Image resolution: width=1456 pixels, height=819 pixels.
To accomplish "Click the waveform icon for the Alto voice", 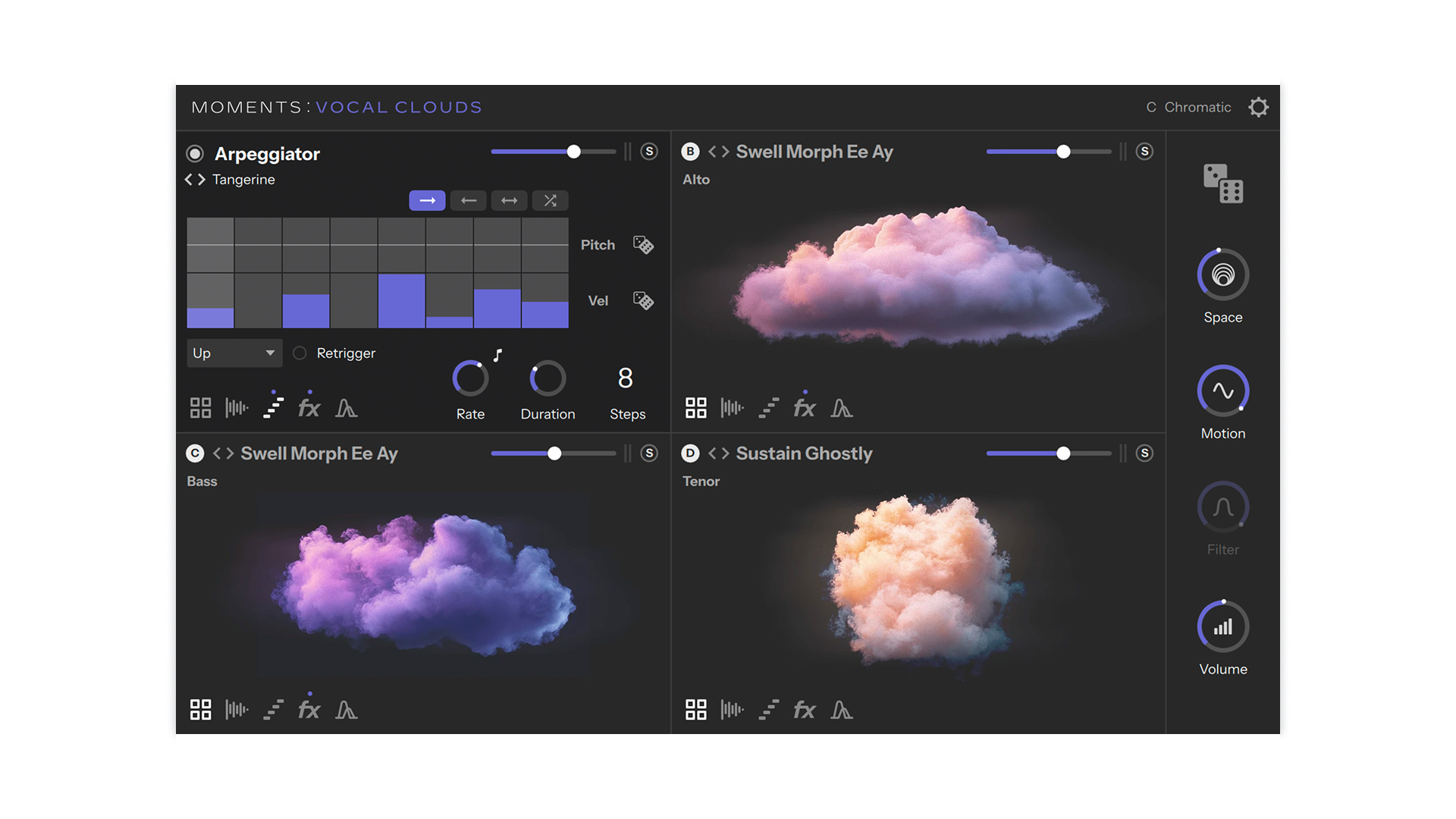I will (x=732, y=407).
